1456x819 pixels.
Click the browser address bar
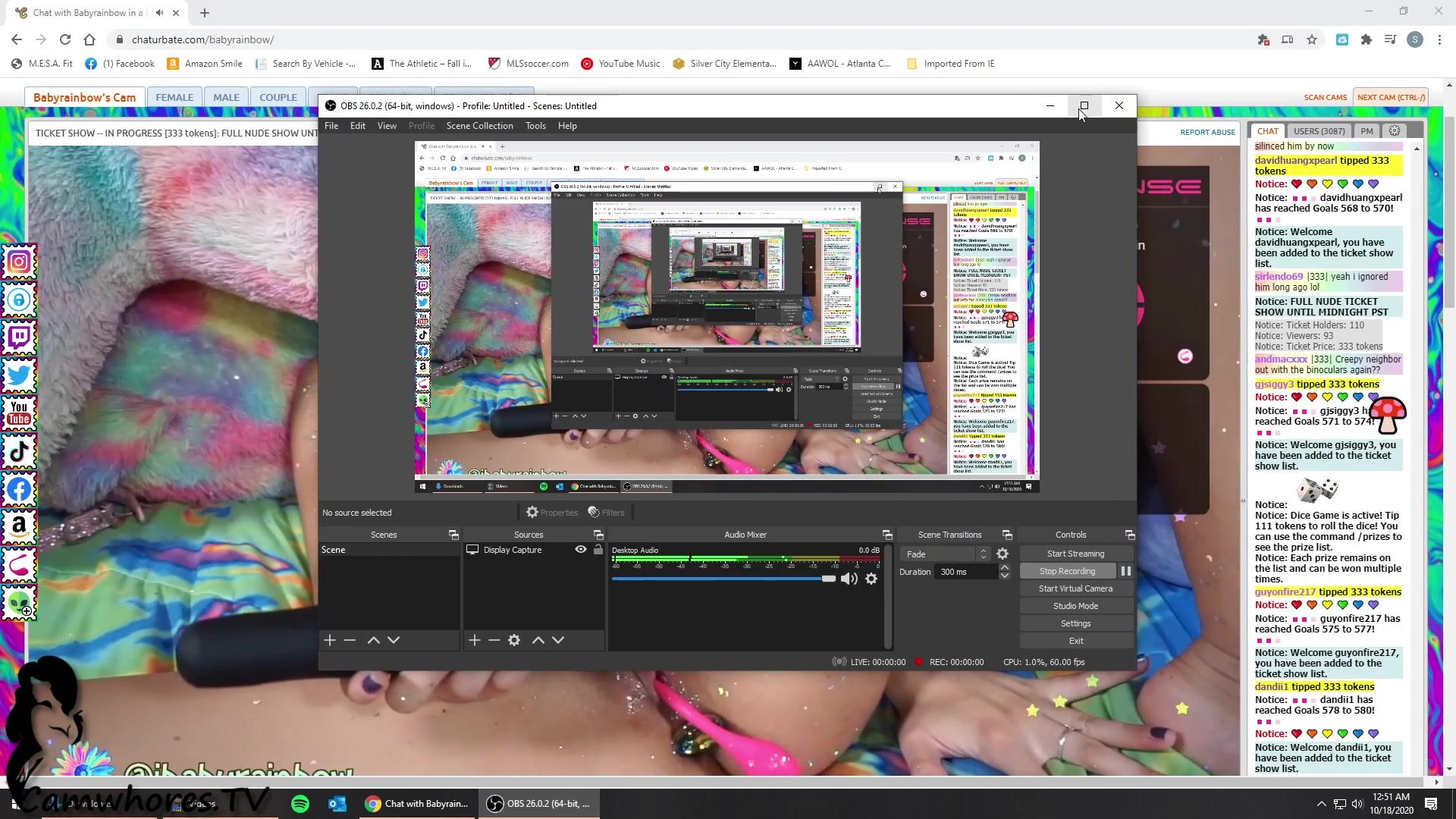[x=682, y=39]
